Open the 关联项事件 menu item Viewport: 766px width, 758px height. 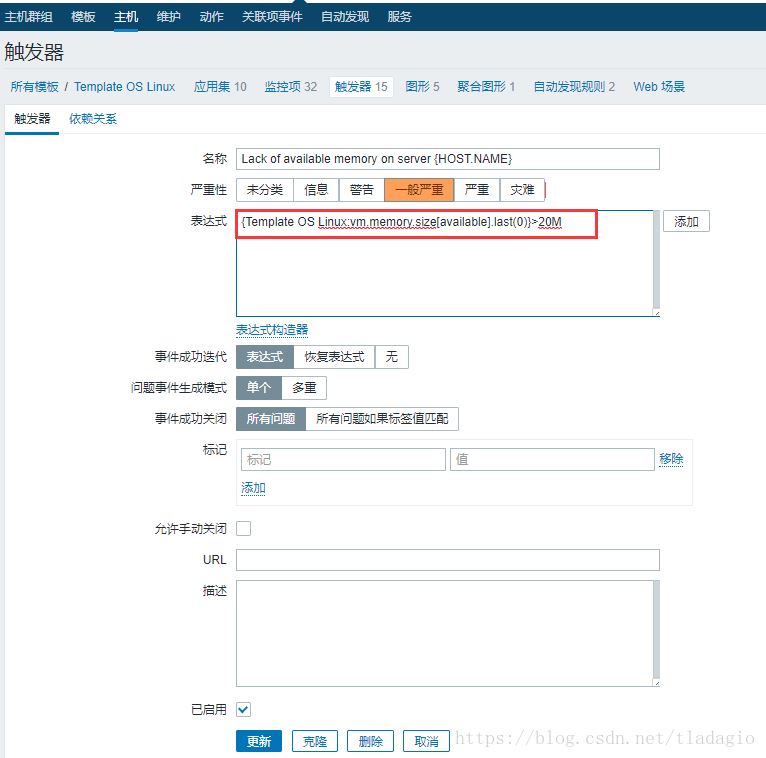[x=272, y=17]
